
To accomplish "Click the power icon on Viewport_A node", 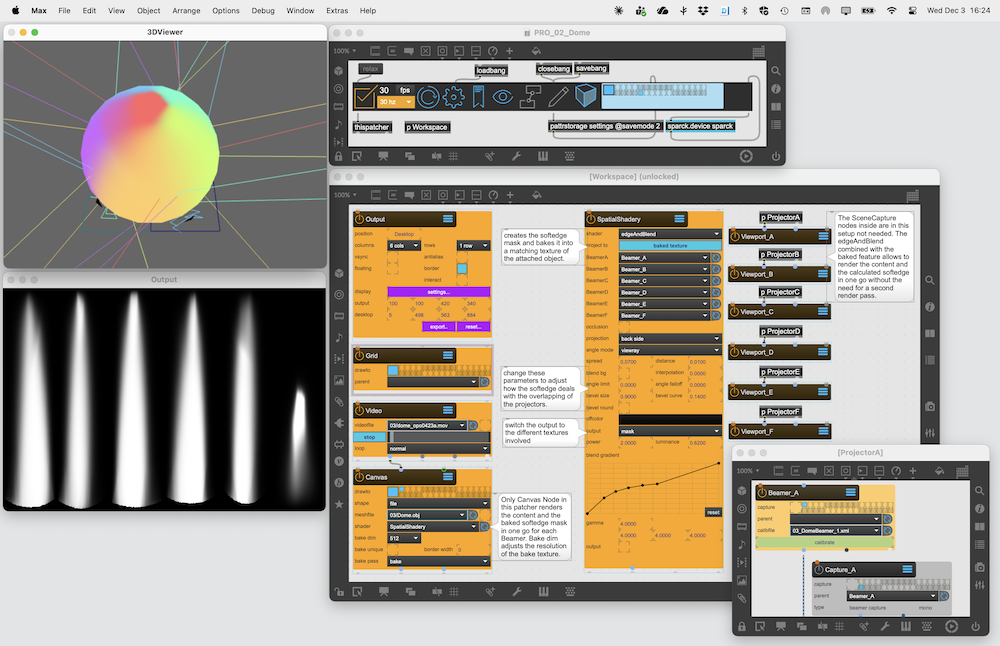I will click(735, 236).
